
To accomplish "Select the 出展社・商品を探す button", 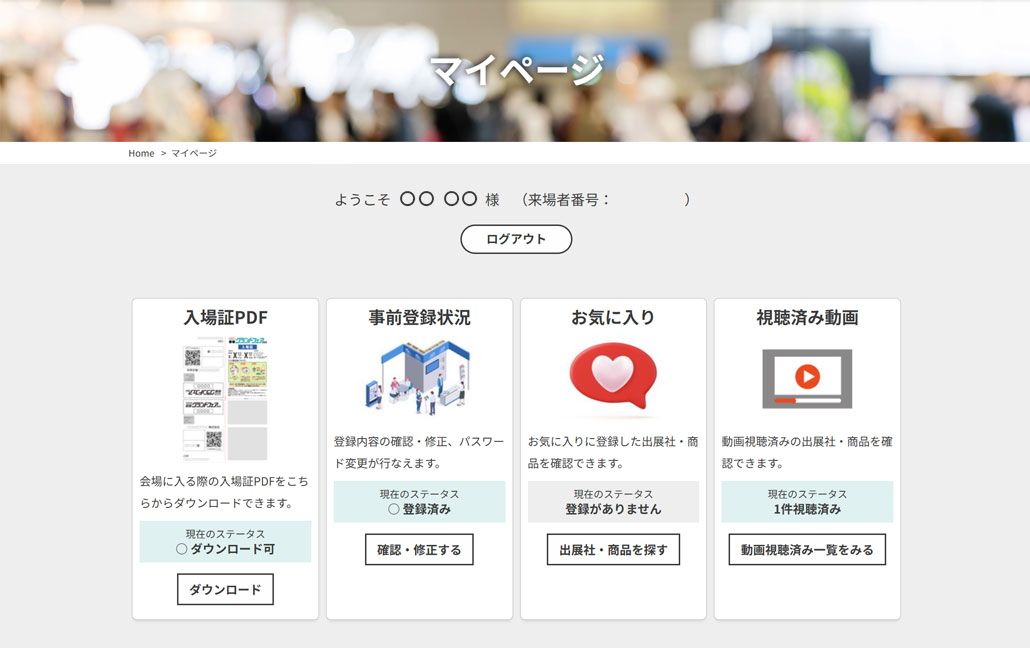I will click(x=613, y=549).
